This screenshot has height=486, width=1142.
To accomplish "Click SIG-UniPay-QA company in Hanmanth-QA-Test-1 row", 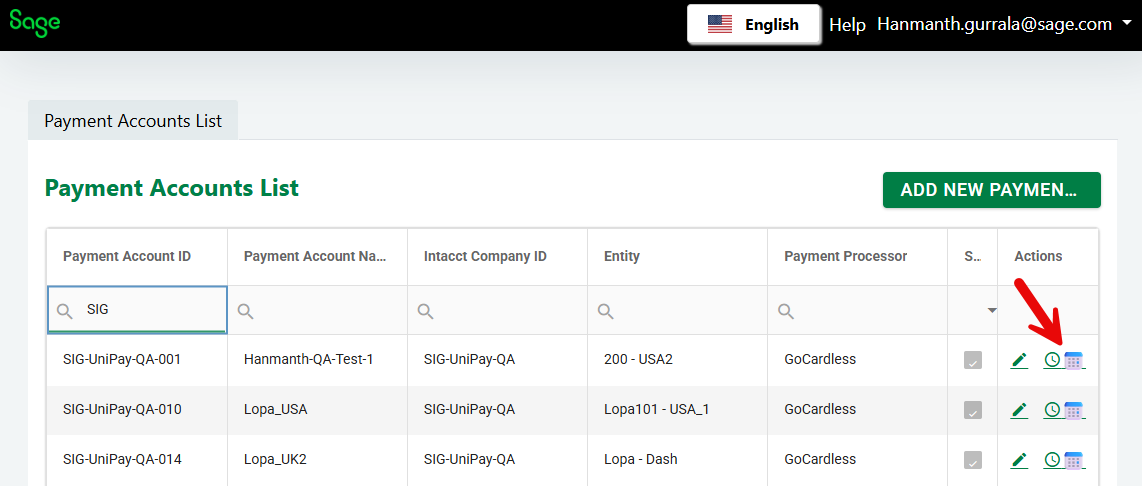I will coord(469,359).
